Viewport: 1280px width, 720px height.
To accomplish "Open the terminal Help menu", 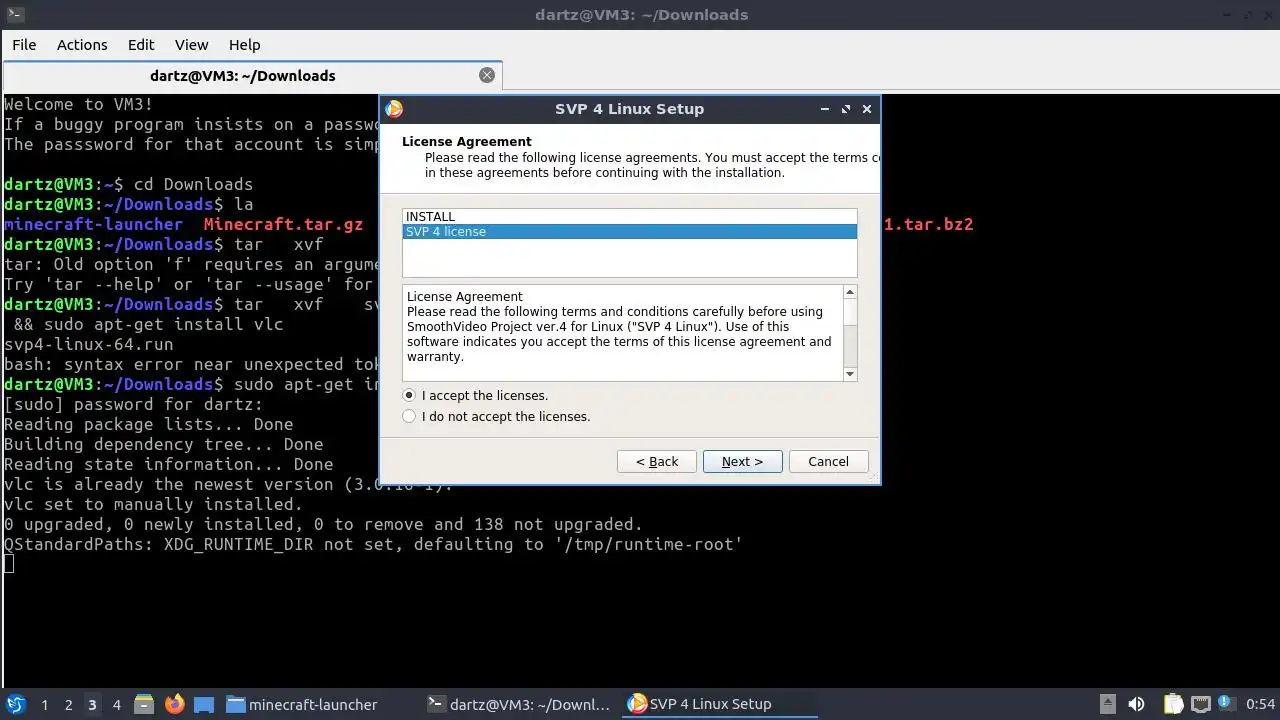I will tap(244, 45).
